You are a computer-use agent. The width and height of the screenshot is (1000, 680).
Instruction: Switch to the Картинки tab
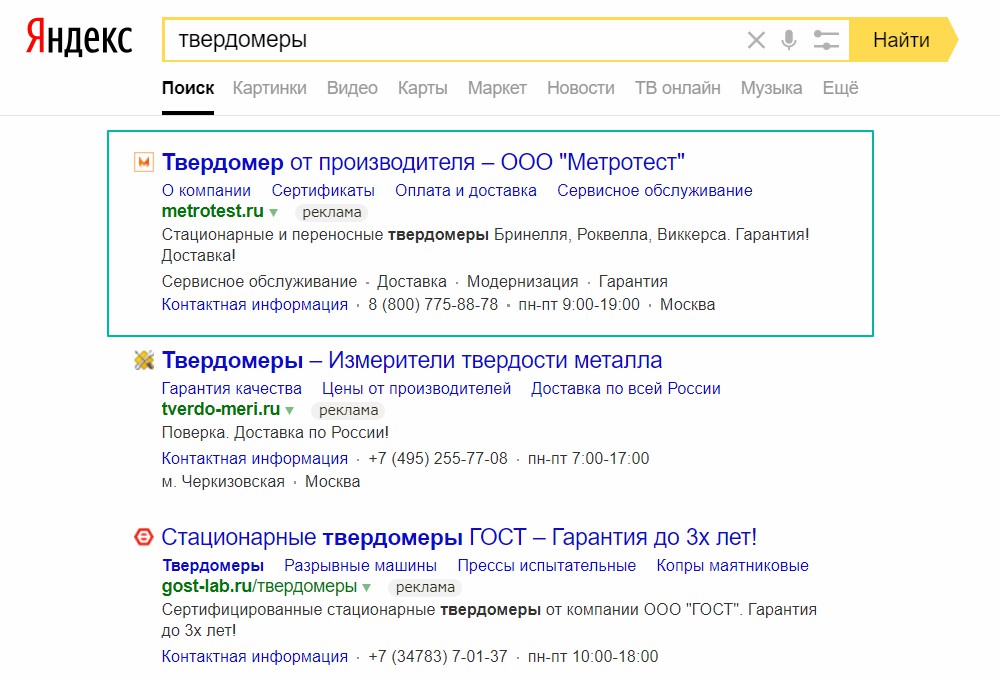coord(269,88)
